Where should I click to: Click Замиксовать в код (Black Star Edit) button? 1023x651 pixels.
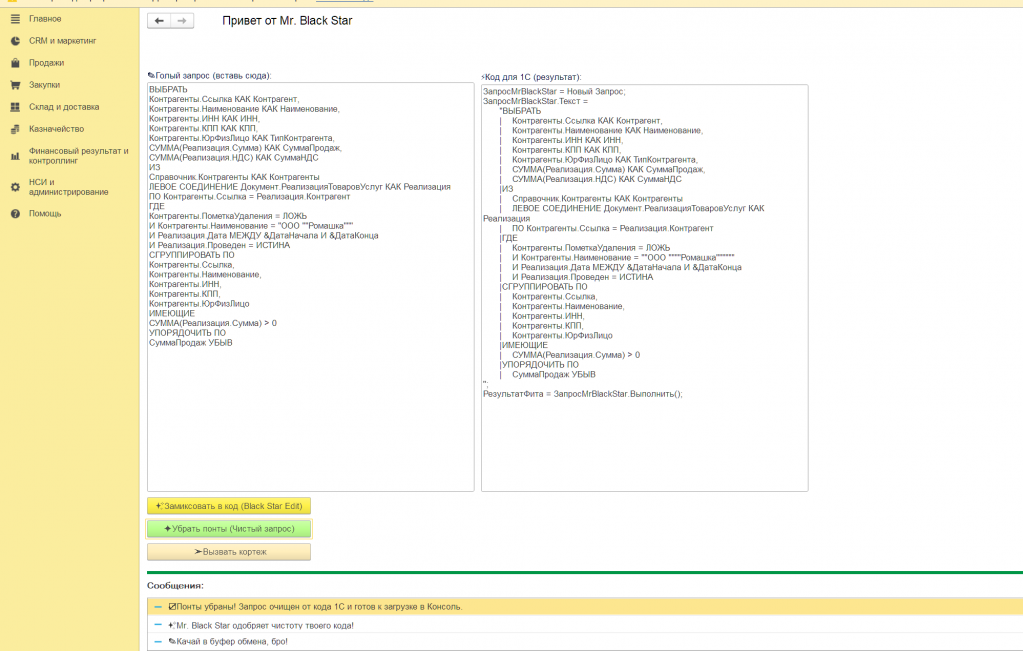click(229, 506)
